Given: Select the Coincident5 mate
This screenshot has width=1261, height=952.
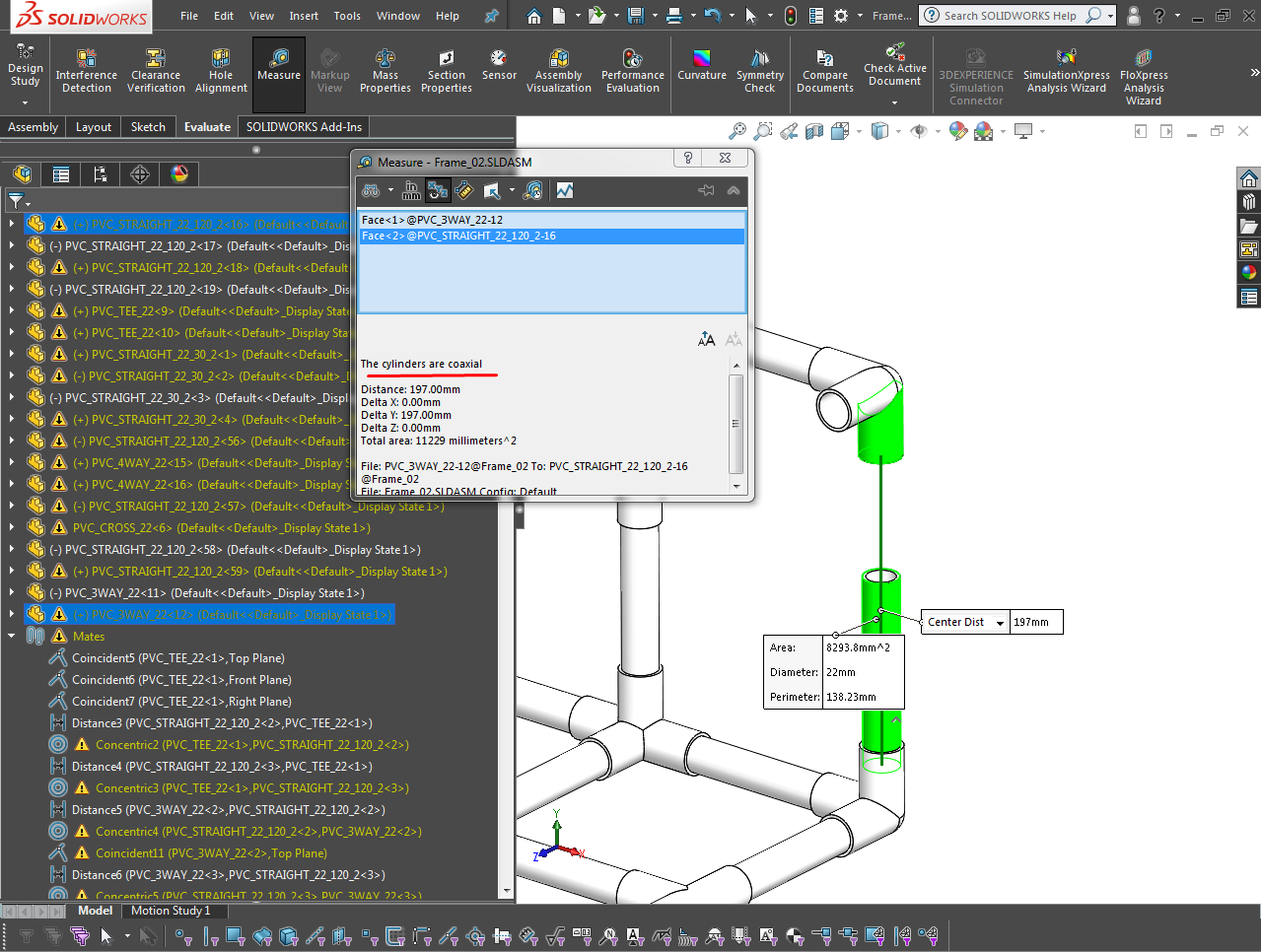Looking at the screenshot, I should point(178,658).
